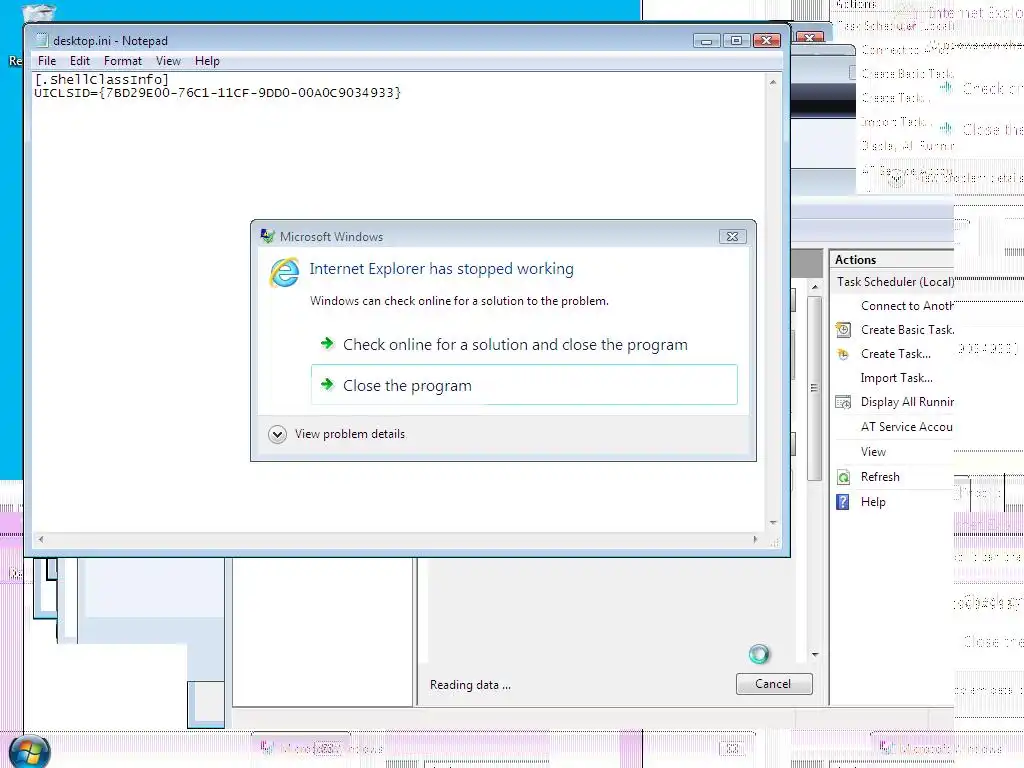
Task: Click the spinning progress indicator above Cancel
Action: pyautogui.click(x=759, y=654)
